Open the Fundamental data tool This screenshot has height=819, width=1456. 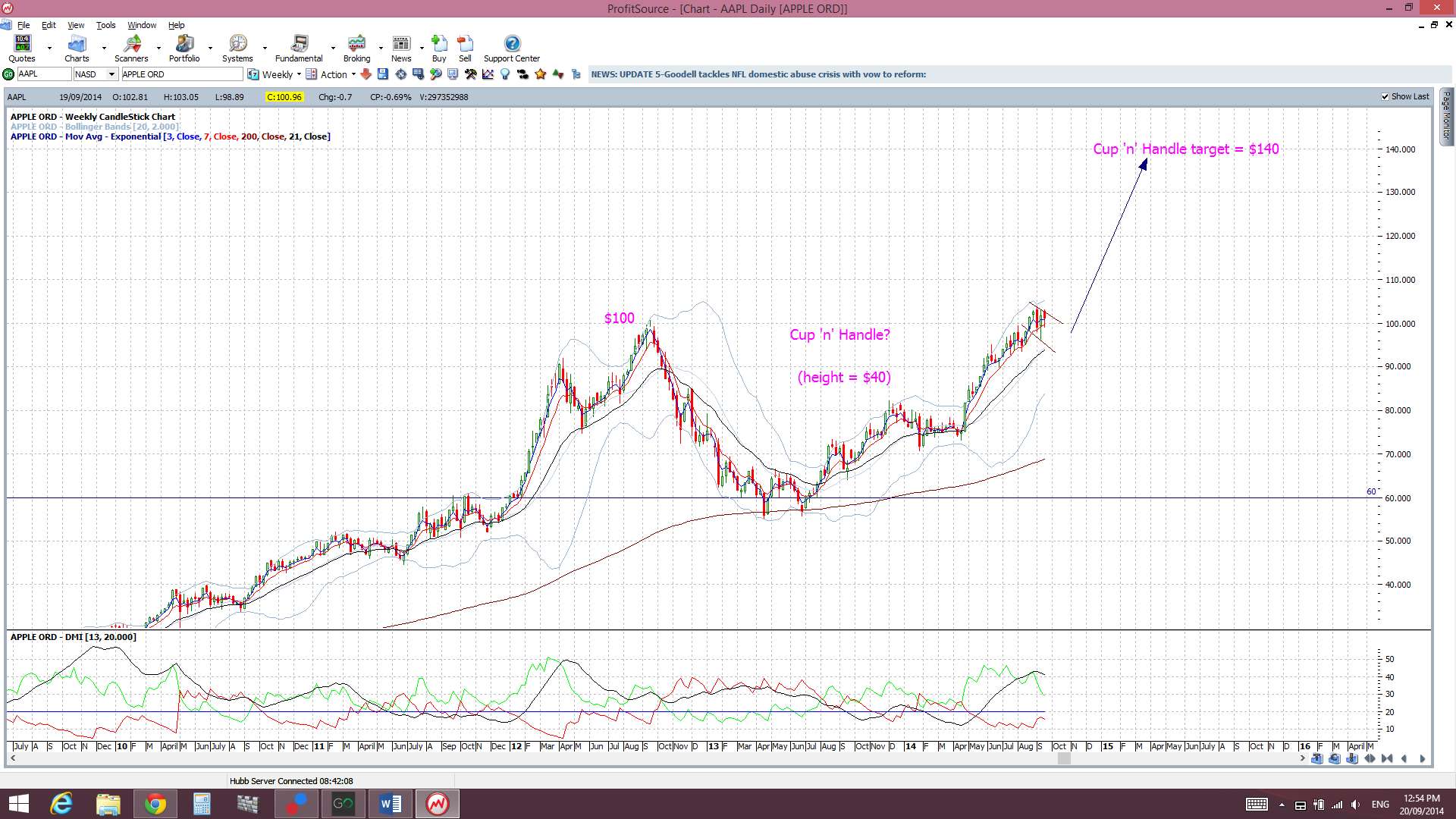pyautogui.click(x=299, y=49)
